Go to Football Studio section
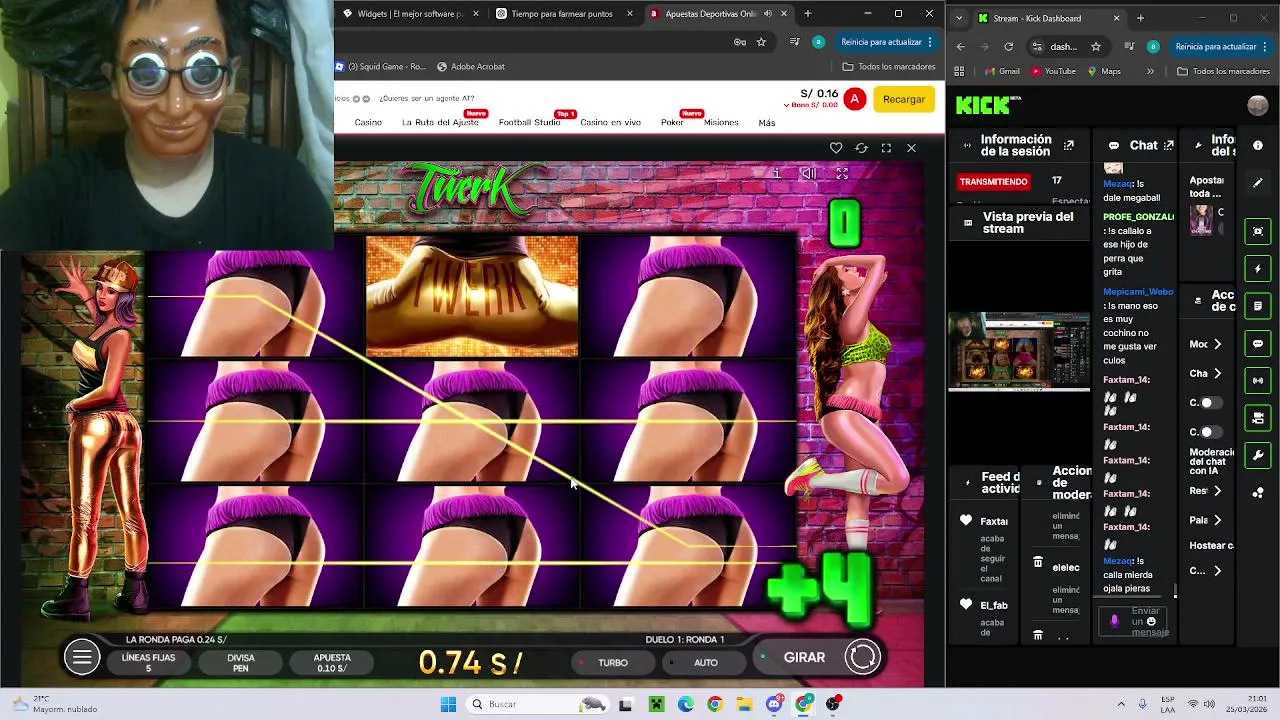Screen dimensions: 1280x720 [x=529, y=122]
